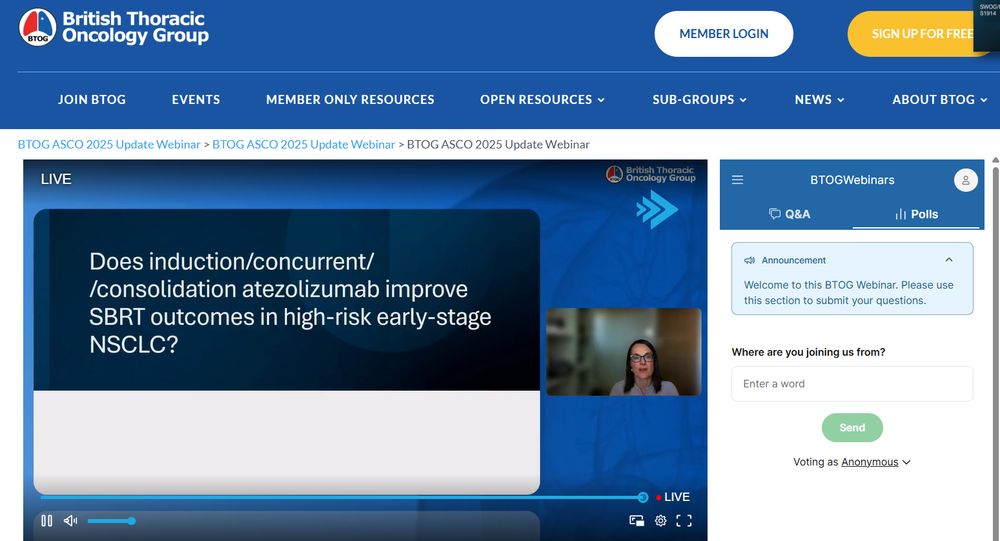Viewport: 1000px width, 541px height.
Task: Expand the Open Resources menu
Action: pyautogui.click(x=542, y=100)
